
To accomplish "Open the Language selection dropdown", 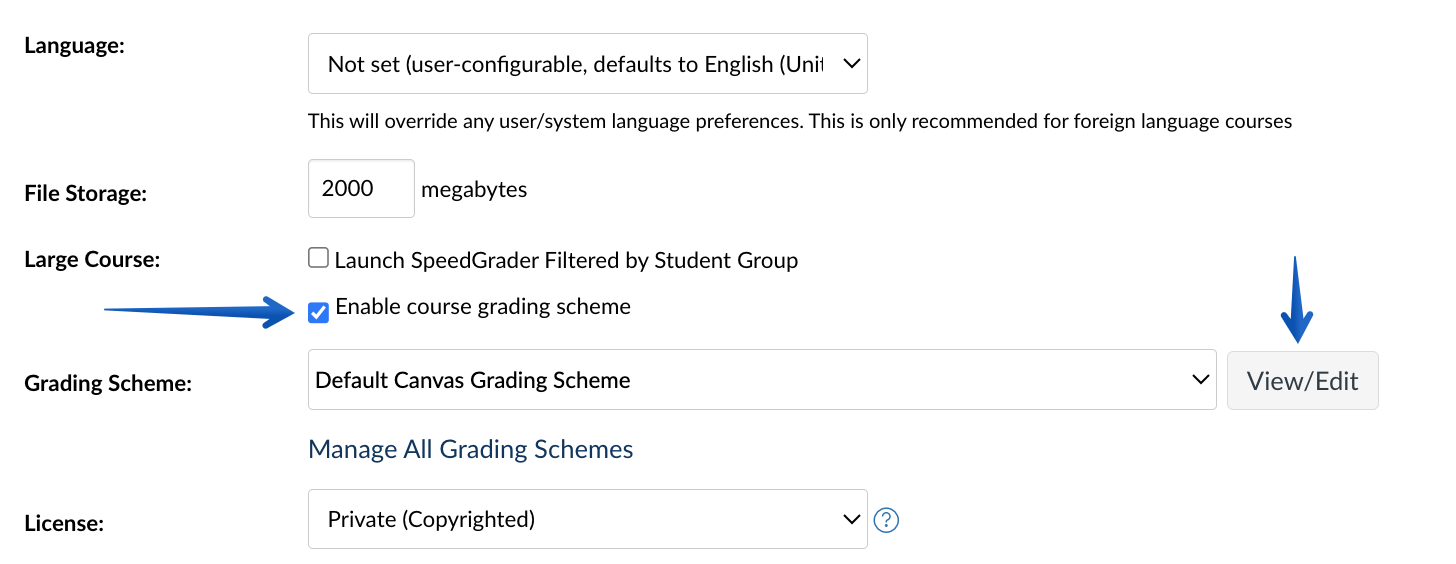I will (x=587, y=64).
